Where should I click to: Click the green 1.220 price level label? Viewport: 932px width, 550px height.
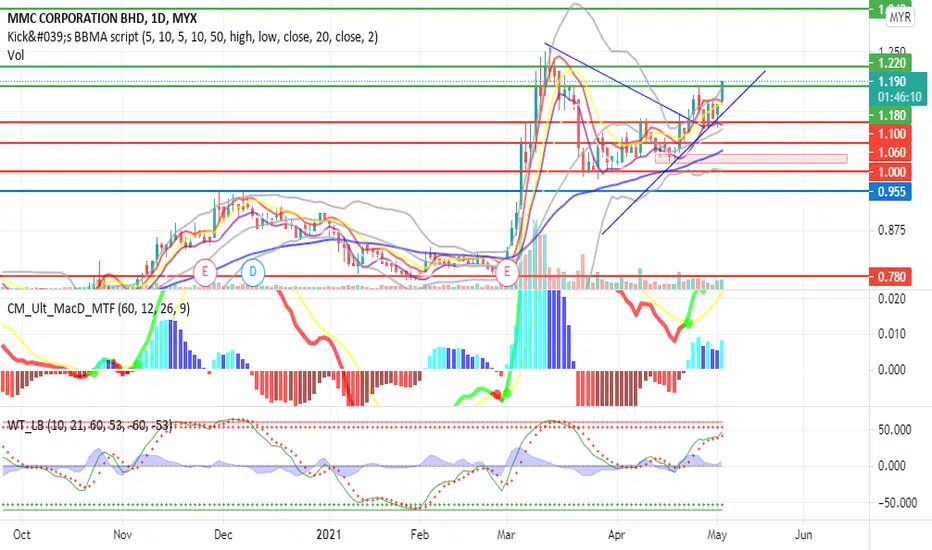pos(890,63)
